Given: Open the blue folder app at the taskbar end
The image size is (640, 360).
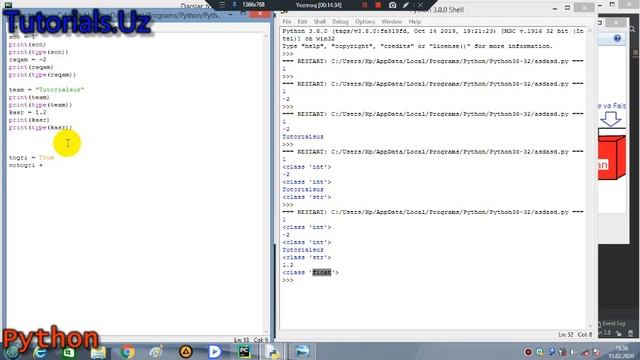Looking at the screenshot, I should pos(302,352).
